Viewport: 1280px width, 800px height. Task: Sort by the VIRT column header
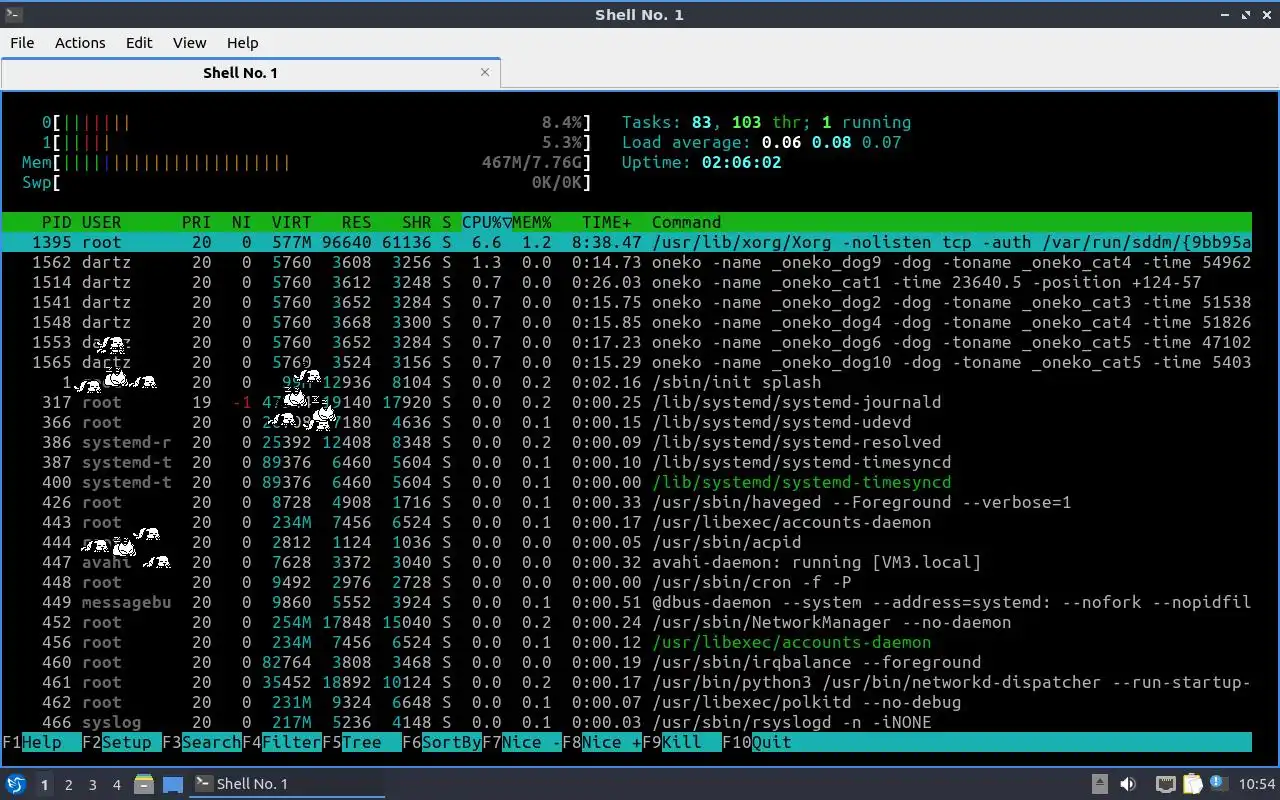[292, 222]
